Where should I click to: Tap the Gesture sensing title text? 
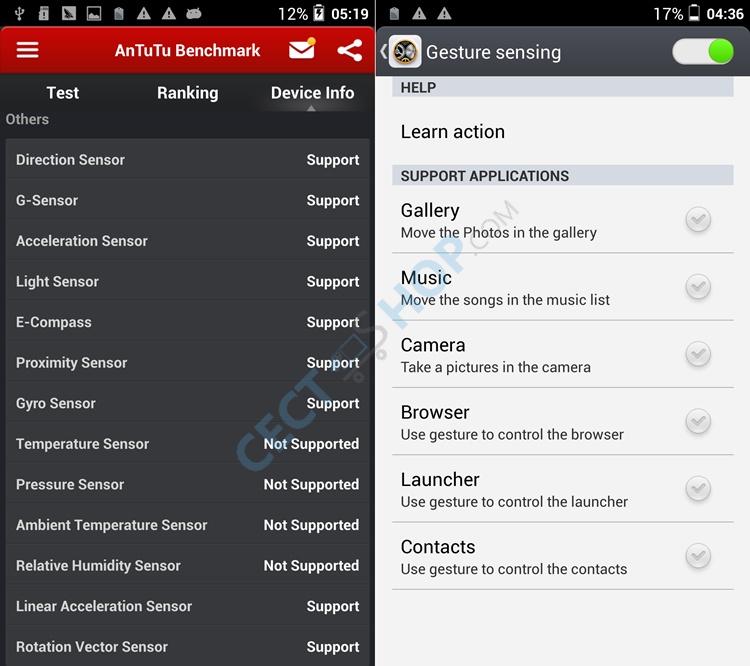(494, 52)
